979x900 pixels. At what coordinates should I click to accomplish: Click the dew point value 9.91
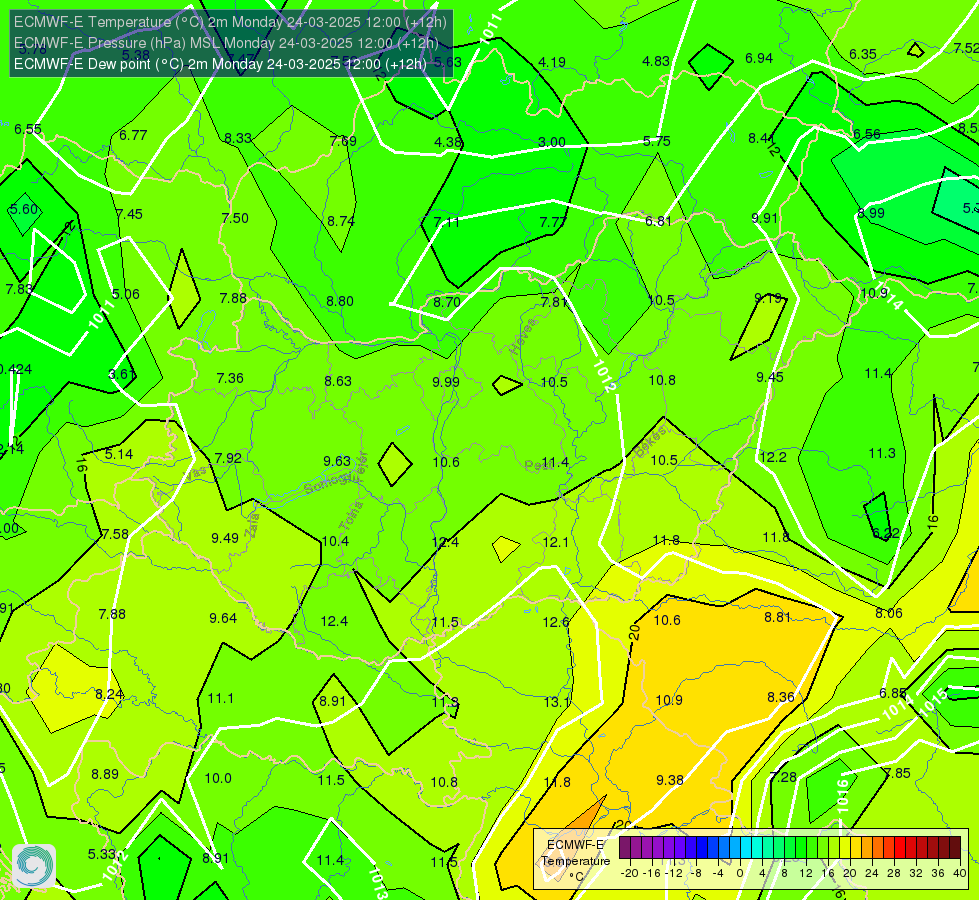pyautogui.click(x=765, y=218)
